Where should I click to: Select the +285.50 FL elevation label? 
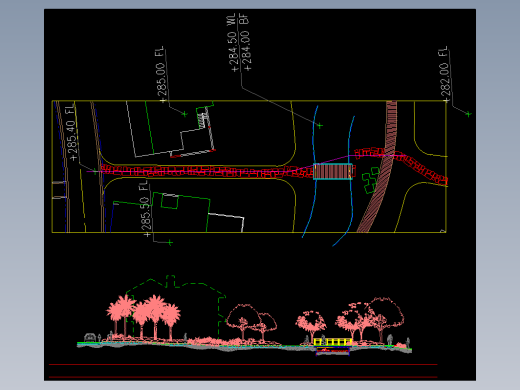coord(145,208)
